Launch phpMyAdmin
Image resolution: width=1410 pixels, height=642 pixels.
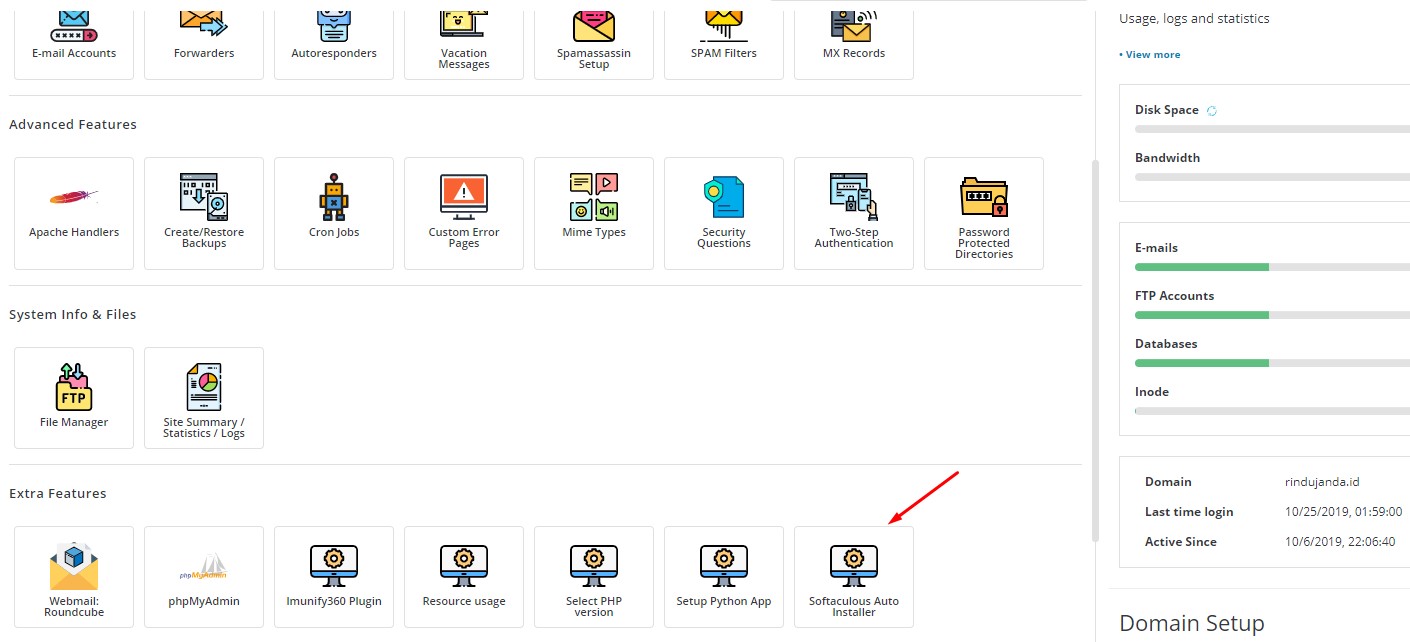204,577
